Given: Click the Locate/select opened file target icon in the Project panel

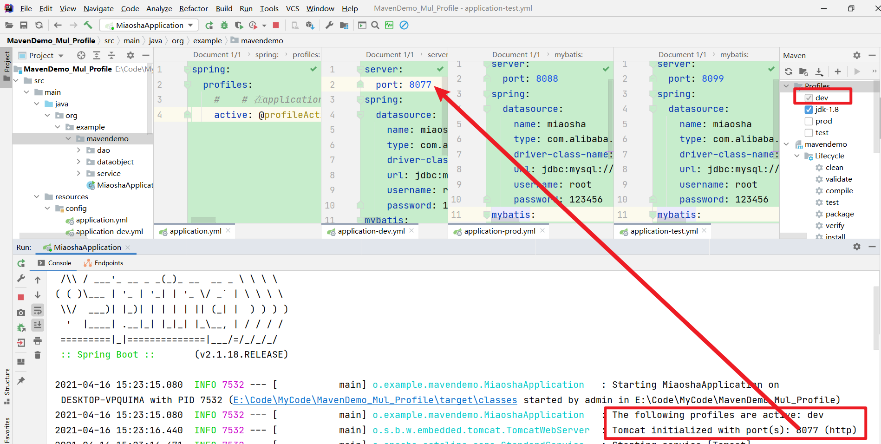Looking at the screenshot, I should (81, 55).
